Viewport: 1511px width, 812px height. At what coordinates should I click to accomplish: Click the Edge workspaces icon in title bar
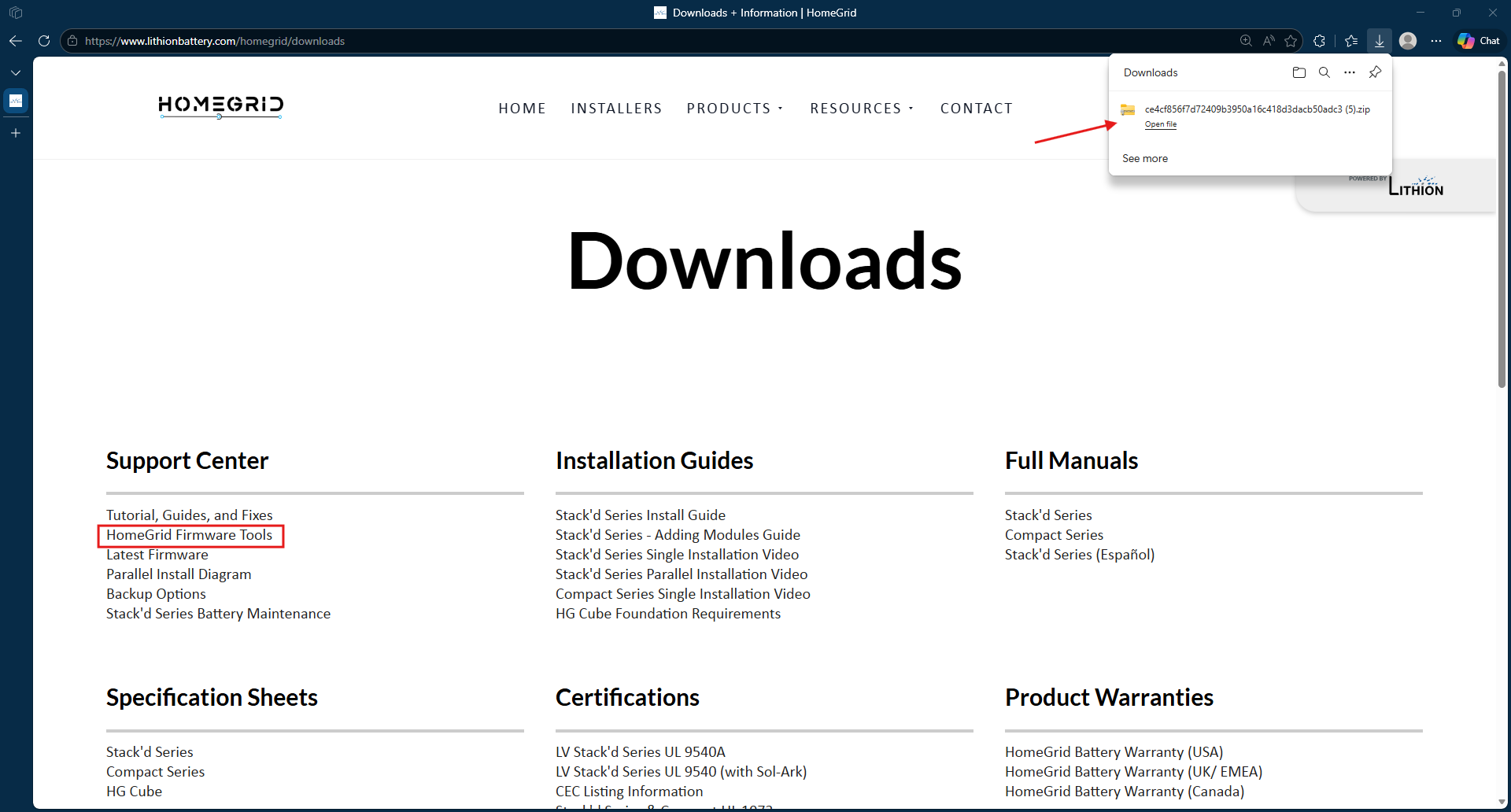point(16,13)
